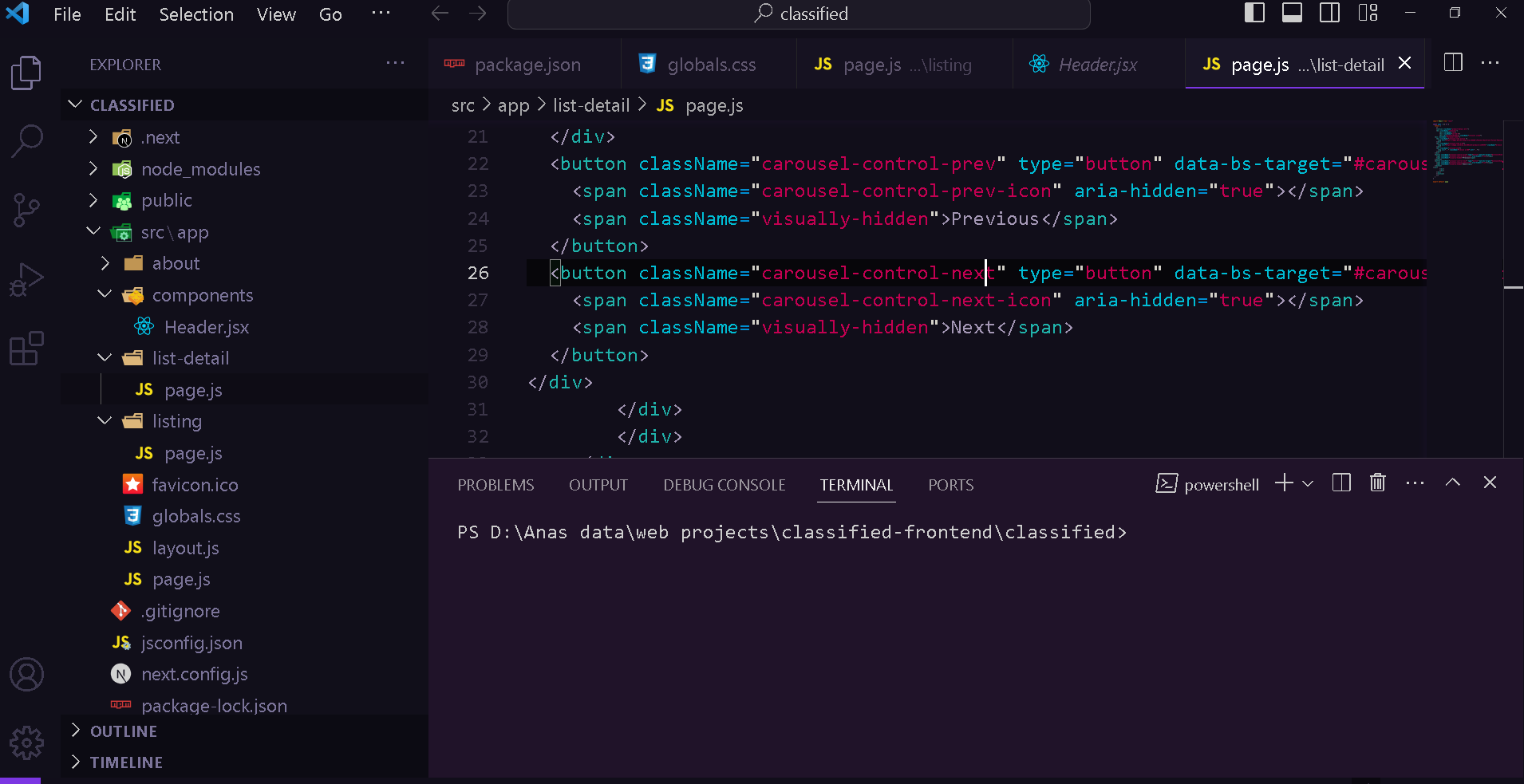Click inside the classified search box
Viewport: 1524px width, 784px height.
click(x=798, y=14)
